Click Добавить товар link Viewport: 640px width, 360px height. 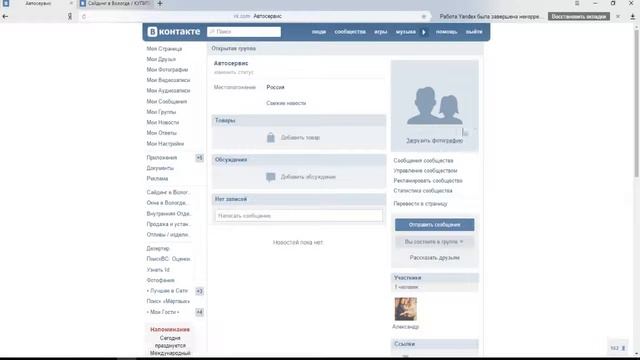(300, 138)
